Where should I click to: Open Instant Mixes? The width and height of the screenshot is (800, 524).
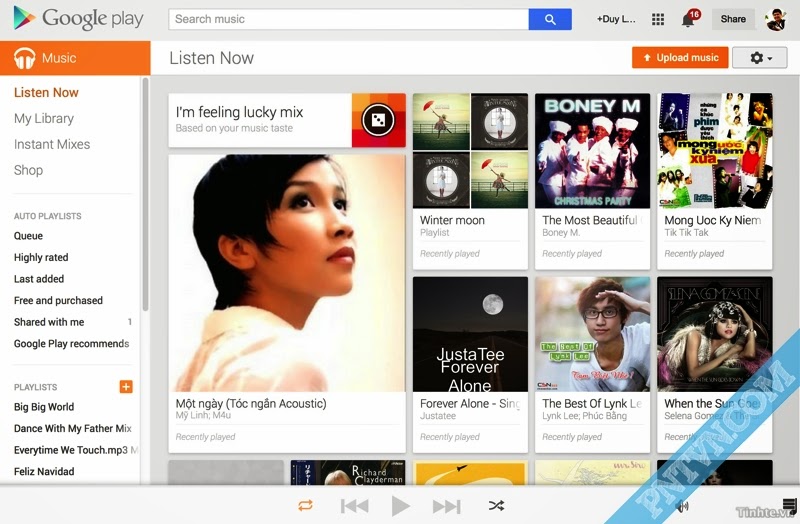[x=52, y=144]
